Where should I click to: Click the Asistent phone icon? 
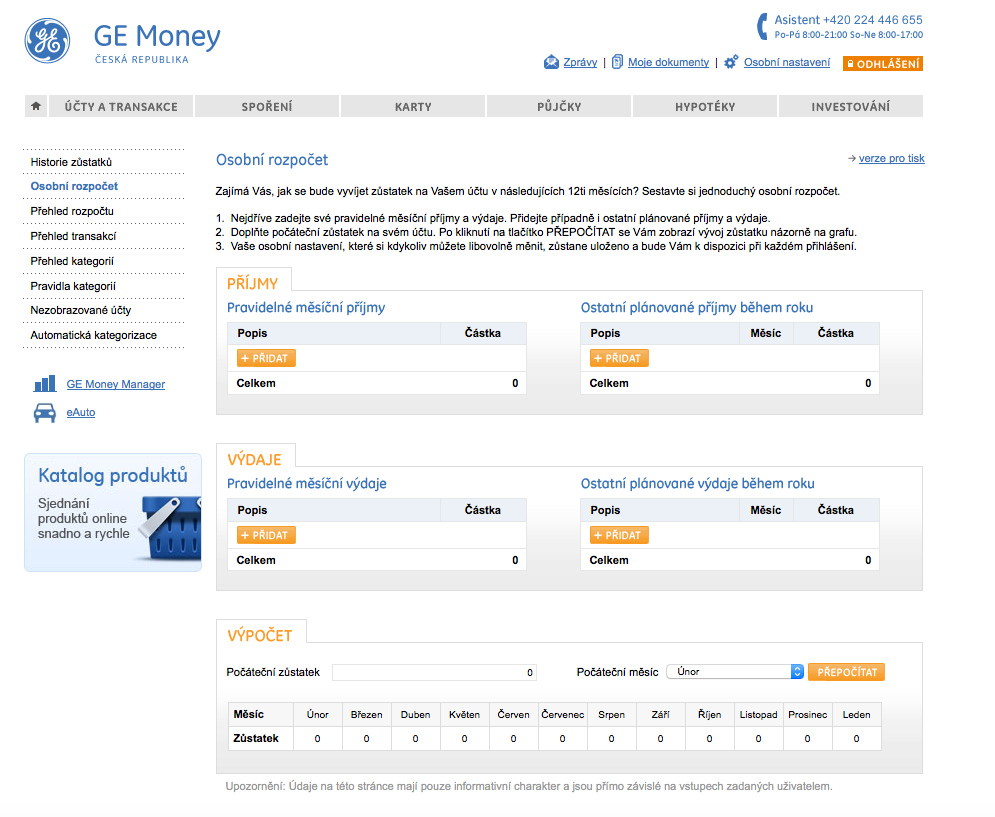(763, 27)
